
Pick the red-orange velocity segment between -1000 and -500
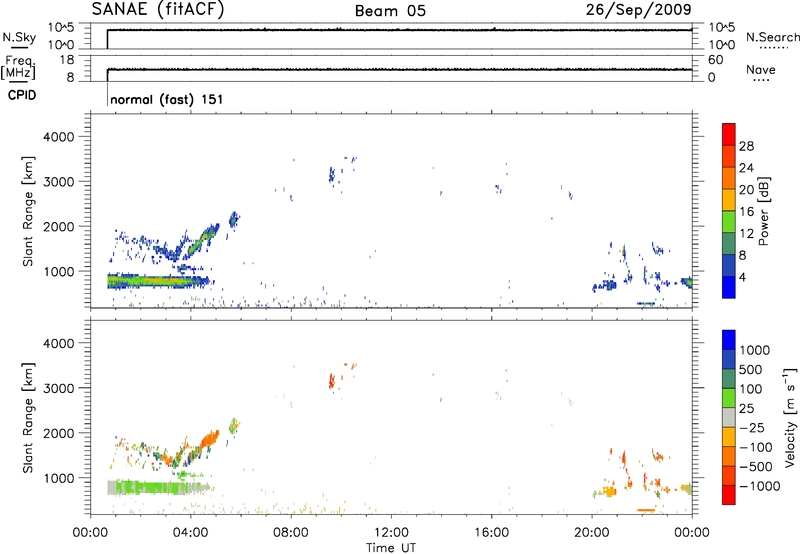pyautogui.click(x=729, y=475)
